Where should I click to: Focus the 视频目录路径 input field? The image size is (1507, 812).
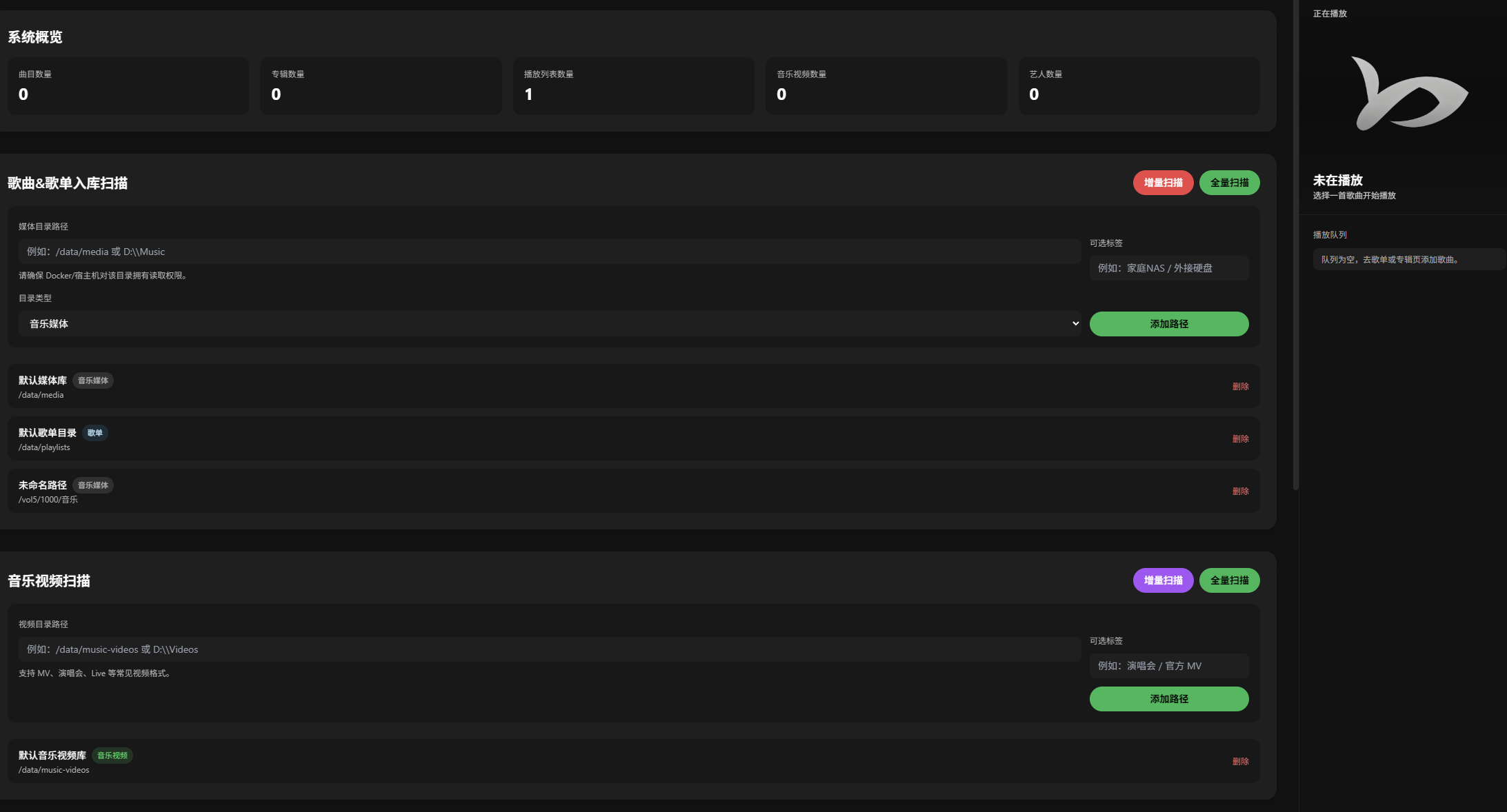(x=549, y=649)
